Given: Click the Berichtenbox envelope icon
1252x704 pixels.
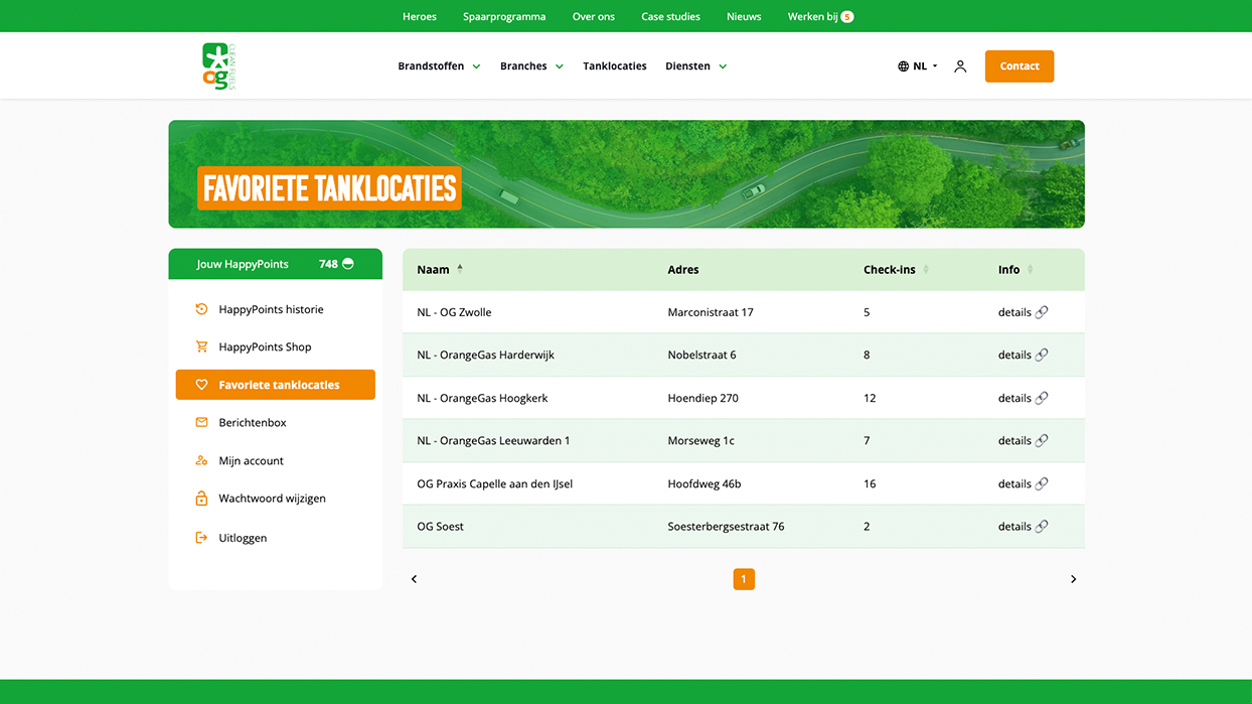Looking at the screenshot, I should coord(201,423).
